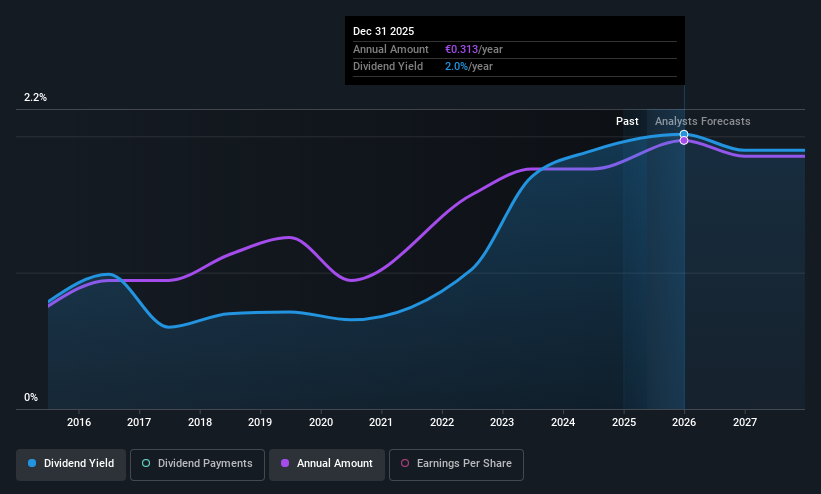Toggle the Annual Amount legend button

(x=327, y=464)
